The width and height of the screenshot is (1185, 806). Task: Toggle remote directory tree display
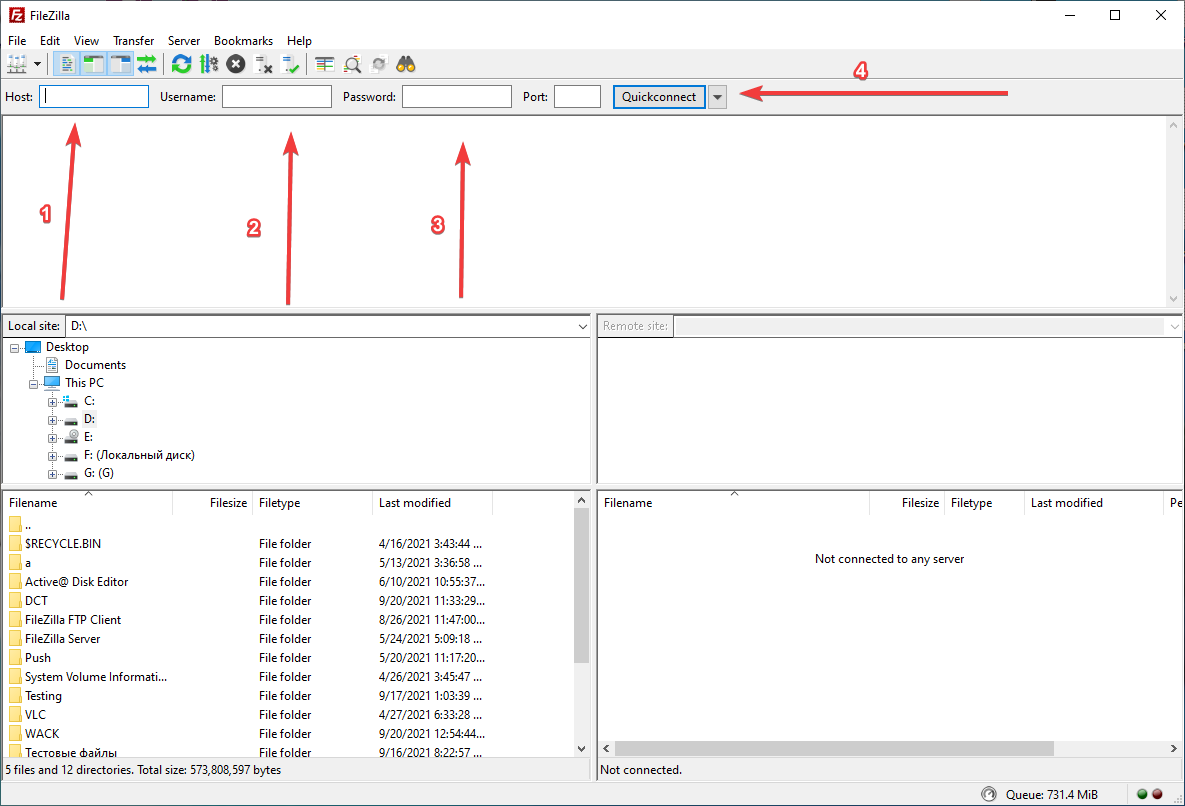tap(120, 65)
